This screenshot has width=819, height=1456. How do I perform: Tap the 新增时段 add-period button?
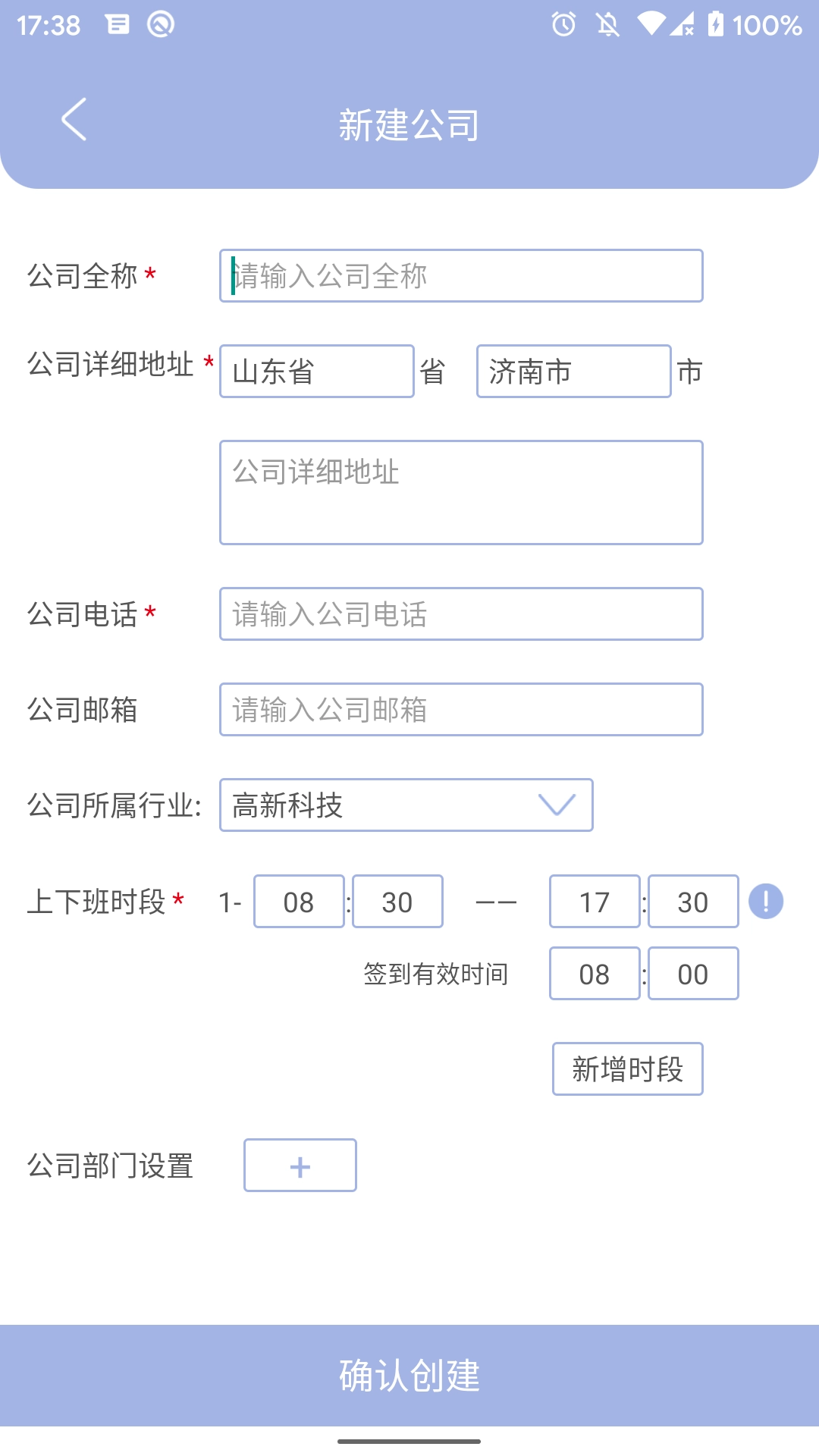627,1069
